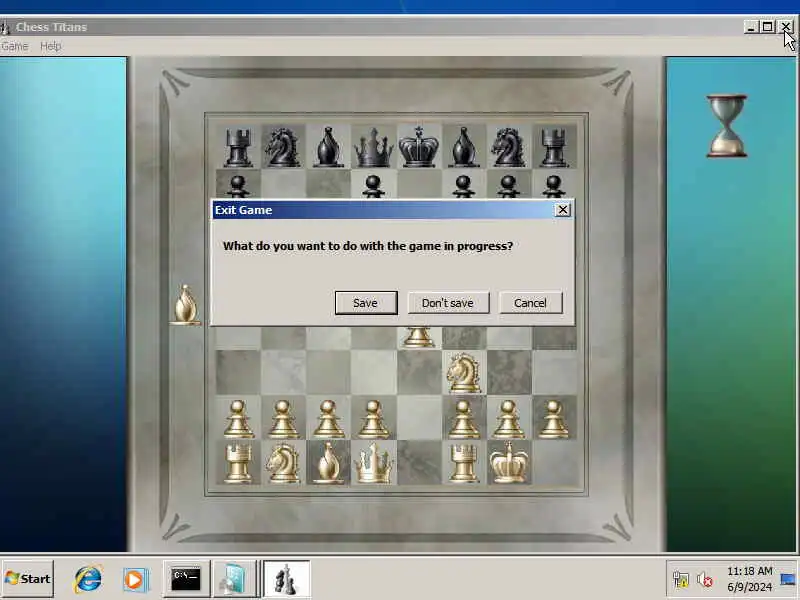Select the white pawn in front of the queen
This screenshot has width=800, height=600.
point(374,419)
